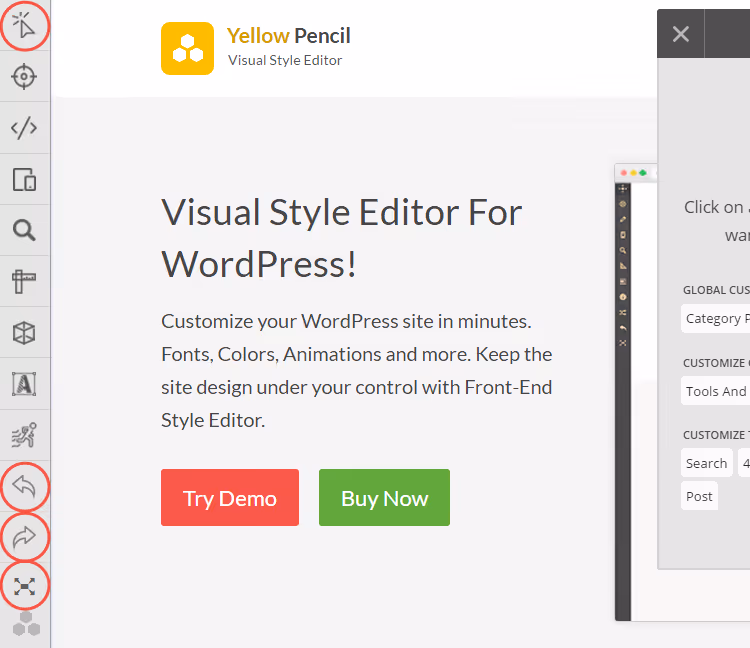This screenshot has height=648, width=750.
Task: Select the Post template option
Action: click(x=699, y=496)
